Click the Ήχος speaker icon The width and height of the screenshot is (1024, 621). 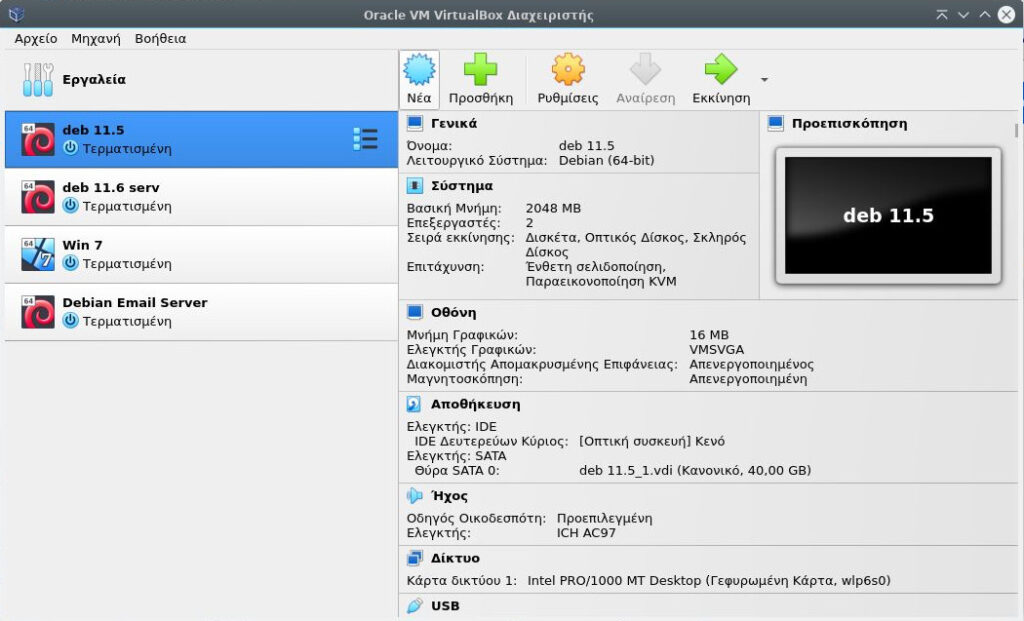tap(415, 496)
